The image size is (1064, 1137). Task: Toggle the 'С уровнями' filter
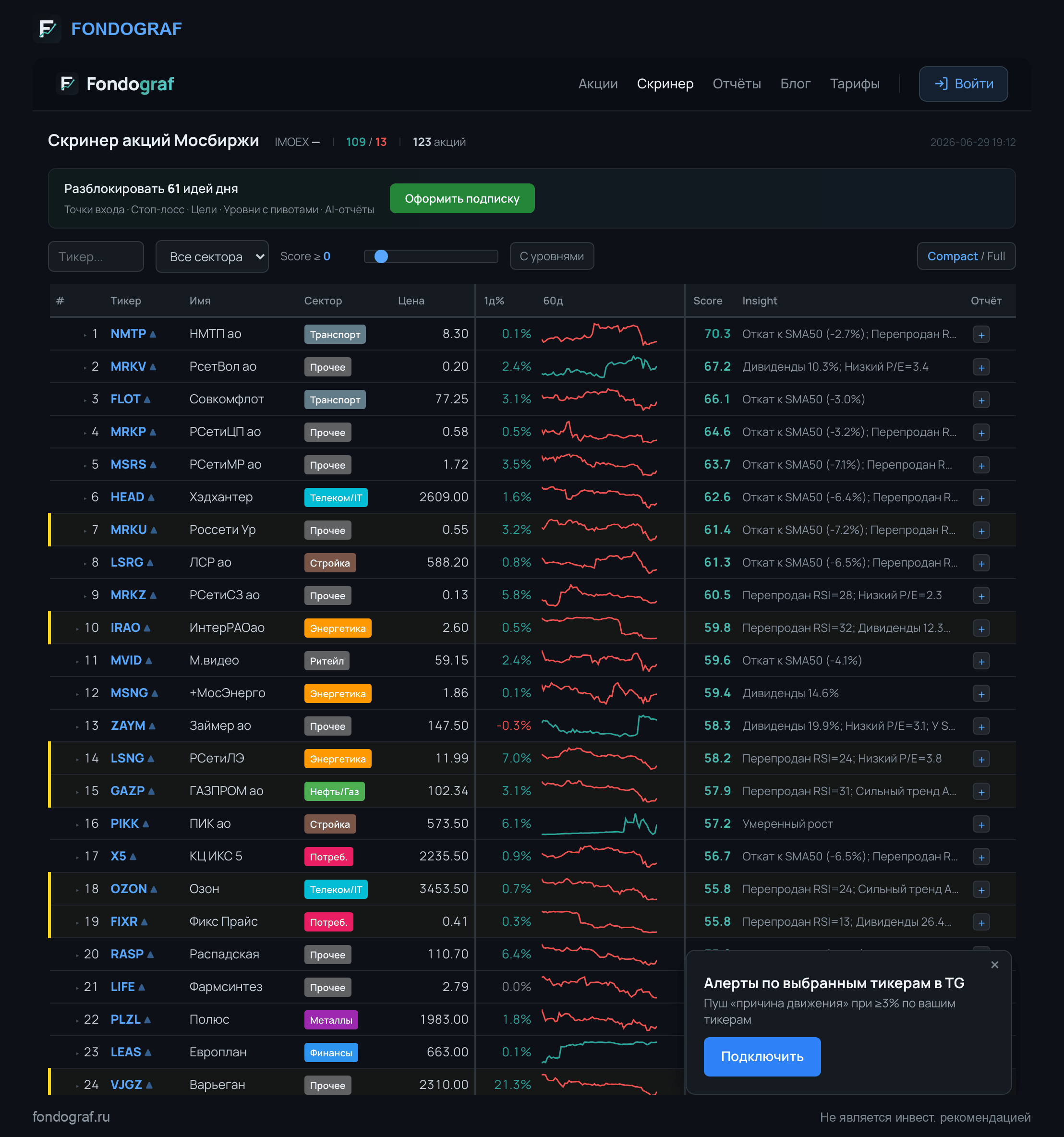pyautogui.click(x=552, y=256)
